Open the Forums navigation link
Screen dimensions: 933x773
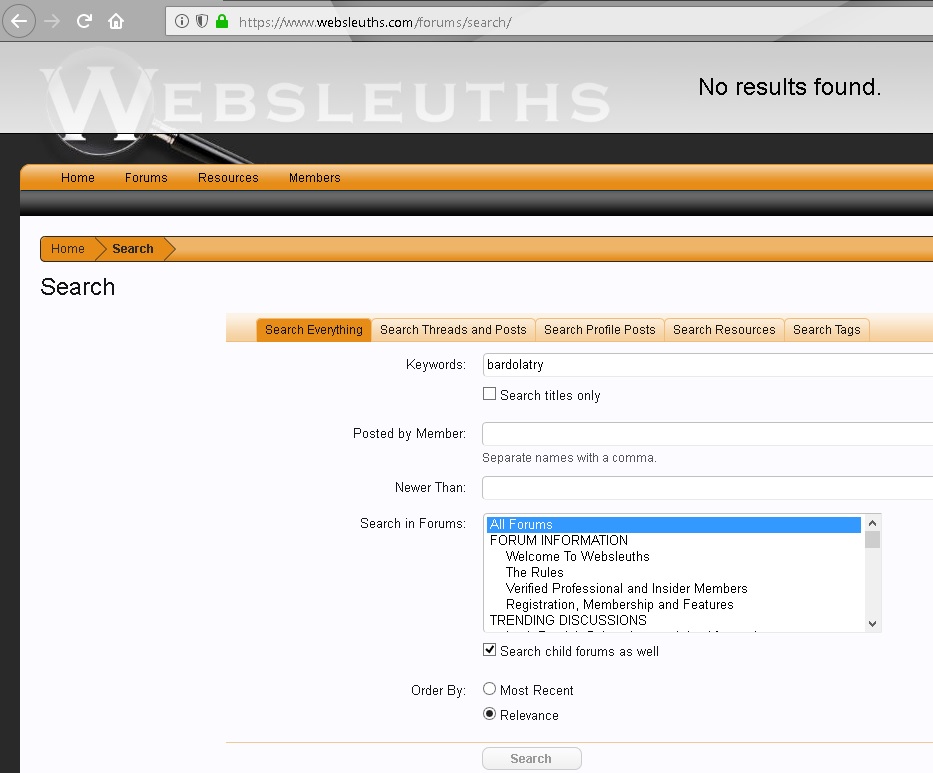point(146,178)
